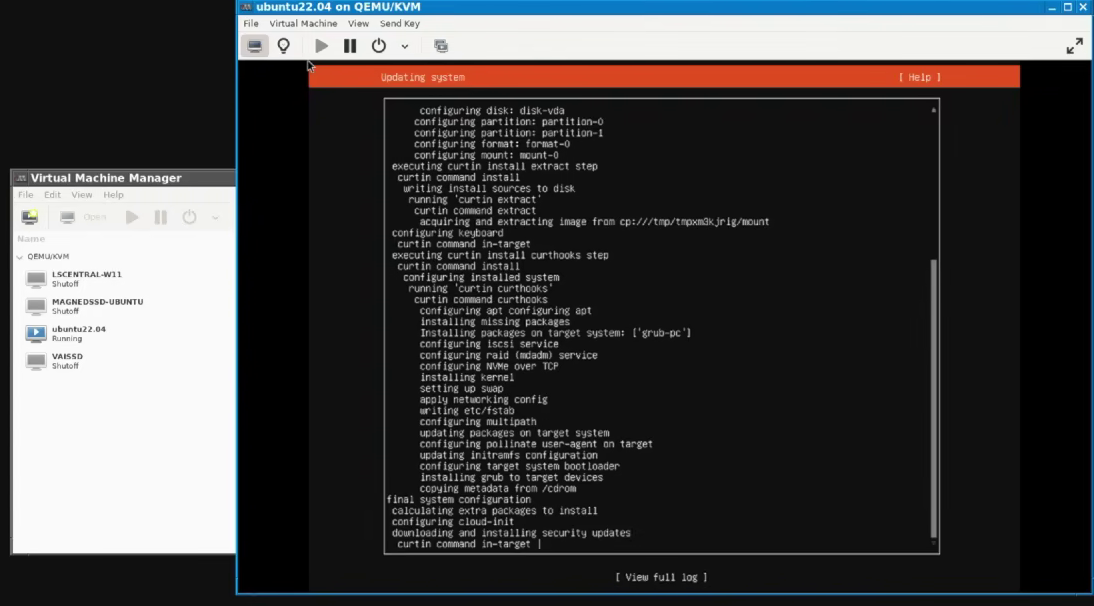Viewport: 1094px width, 606px height.
Task: Select the MAGNEDSSD-UBUNTU virtual machine
Action: tap(123, 306)
